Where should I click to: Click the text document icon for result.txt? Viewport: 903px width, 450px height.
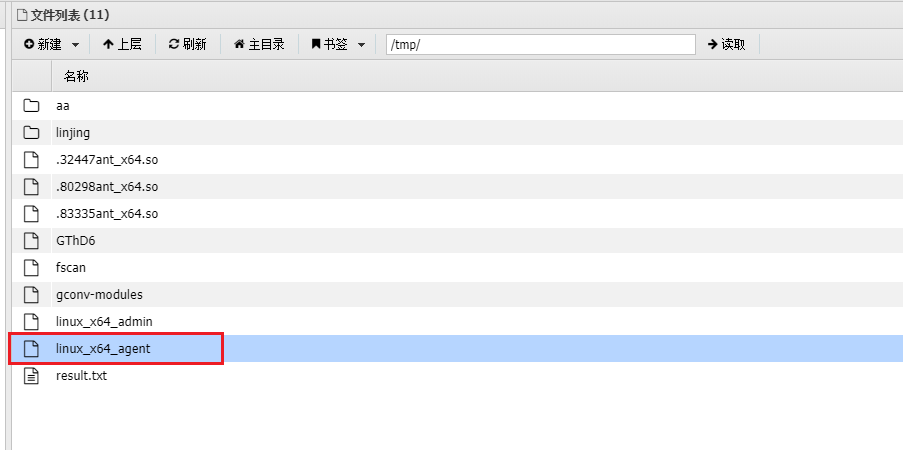[x=31, y=375]
